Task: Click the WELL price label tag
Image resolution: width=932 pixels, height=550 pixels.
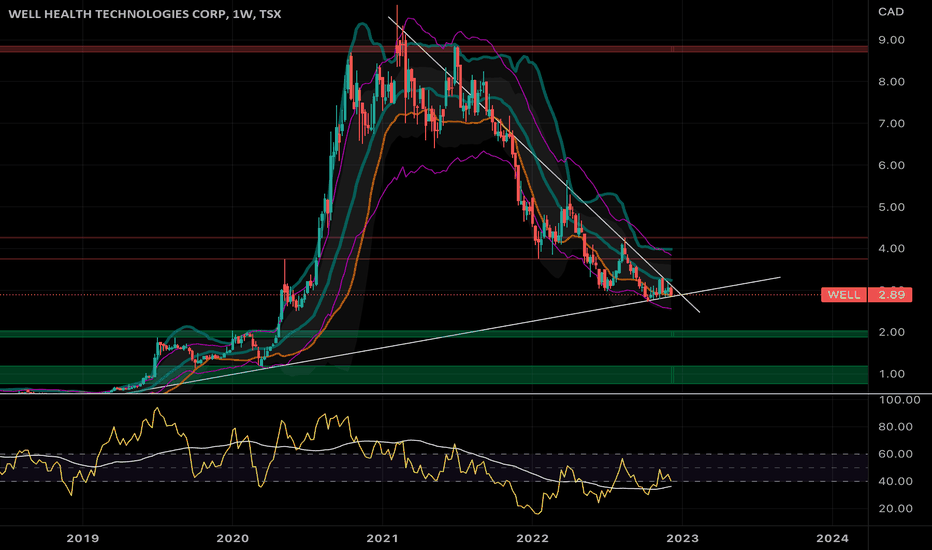Action: pos(843,295)
